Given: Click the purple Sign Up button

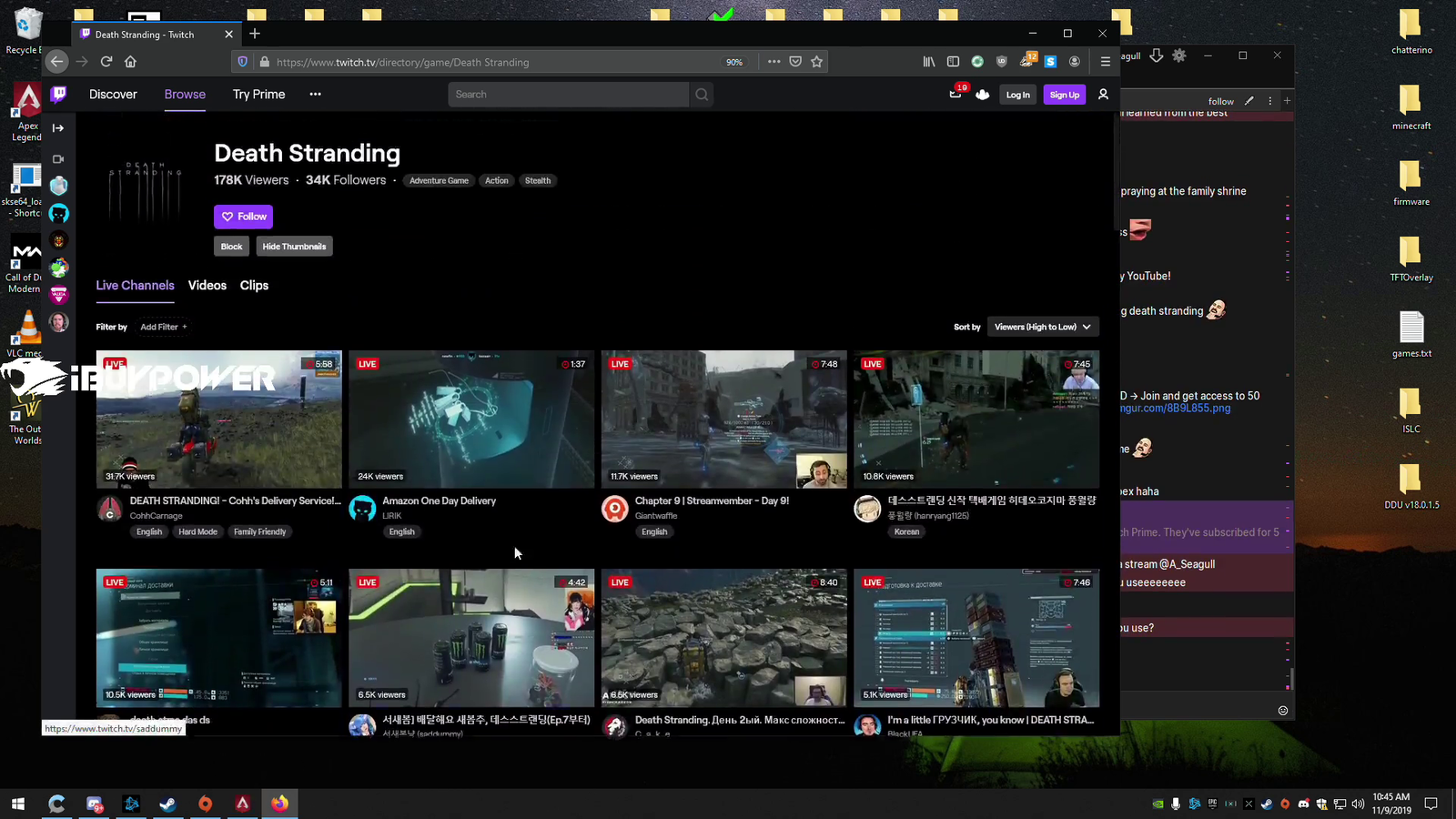Looking at the screenshot, I should click(x=1065, y=95).
